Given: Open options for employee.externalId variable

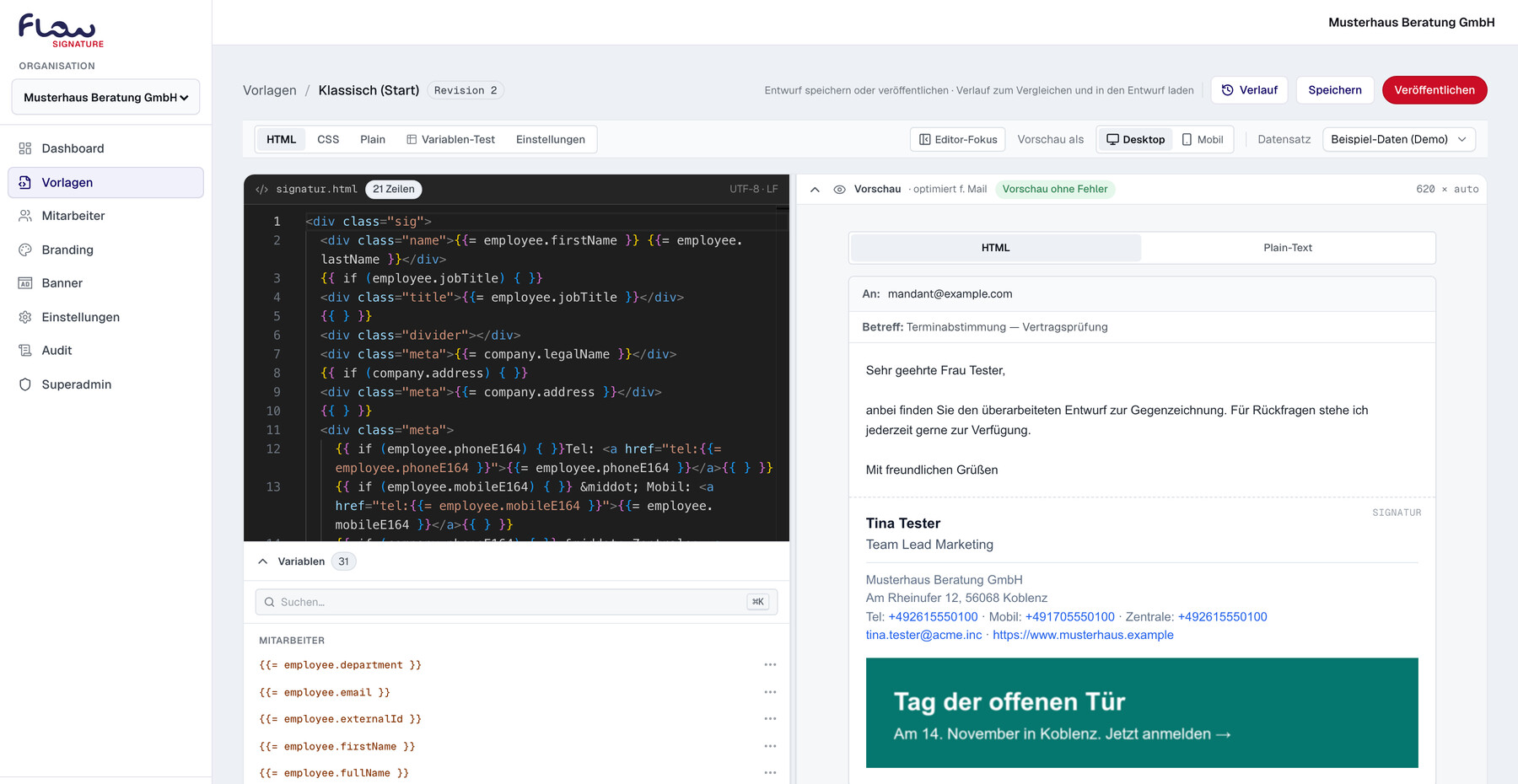Looking at the screenshot, I should [x=770, y=719].
